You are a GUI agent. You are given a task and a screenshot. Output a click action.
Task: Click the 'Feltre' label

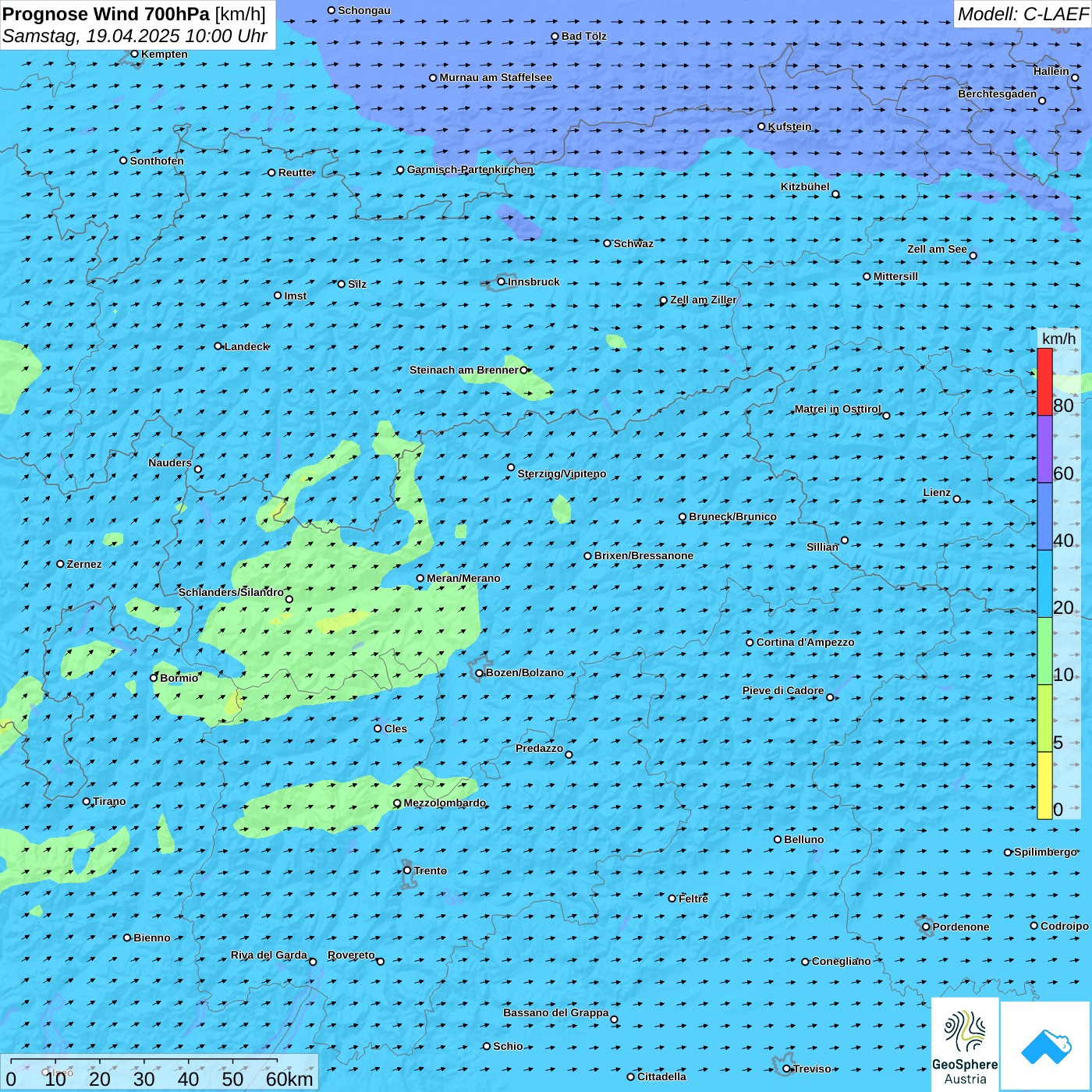pyautogui.click(x=693, y=899)
